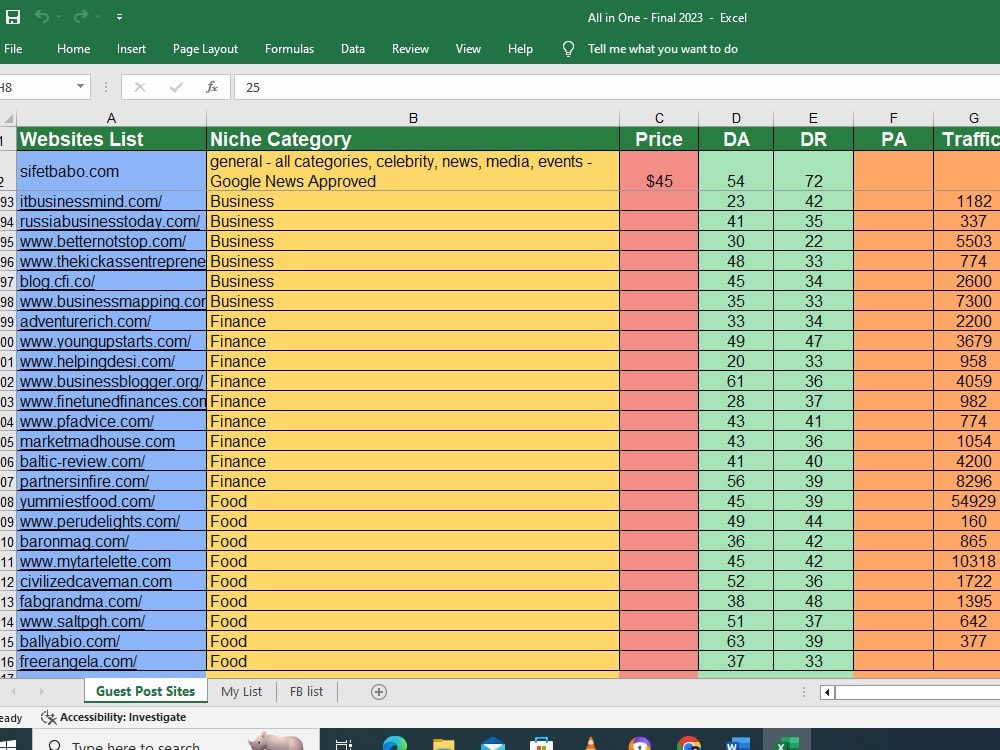Open the www.betternotstop.com/ link
The image size is (1000, 750).
click(x=103, y=242)
